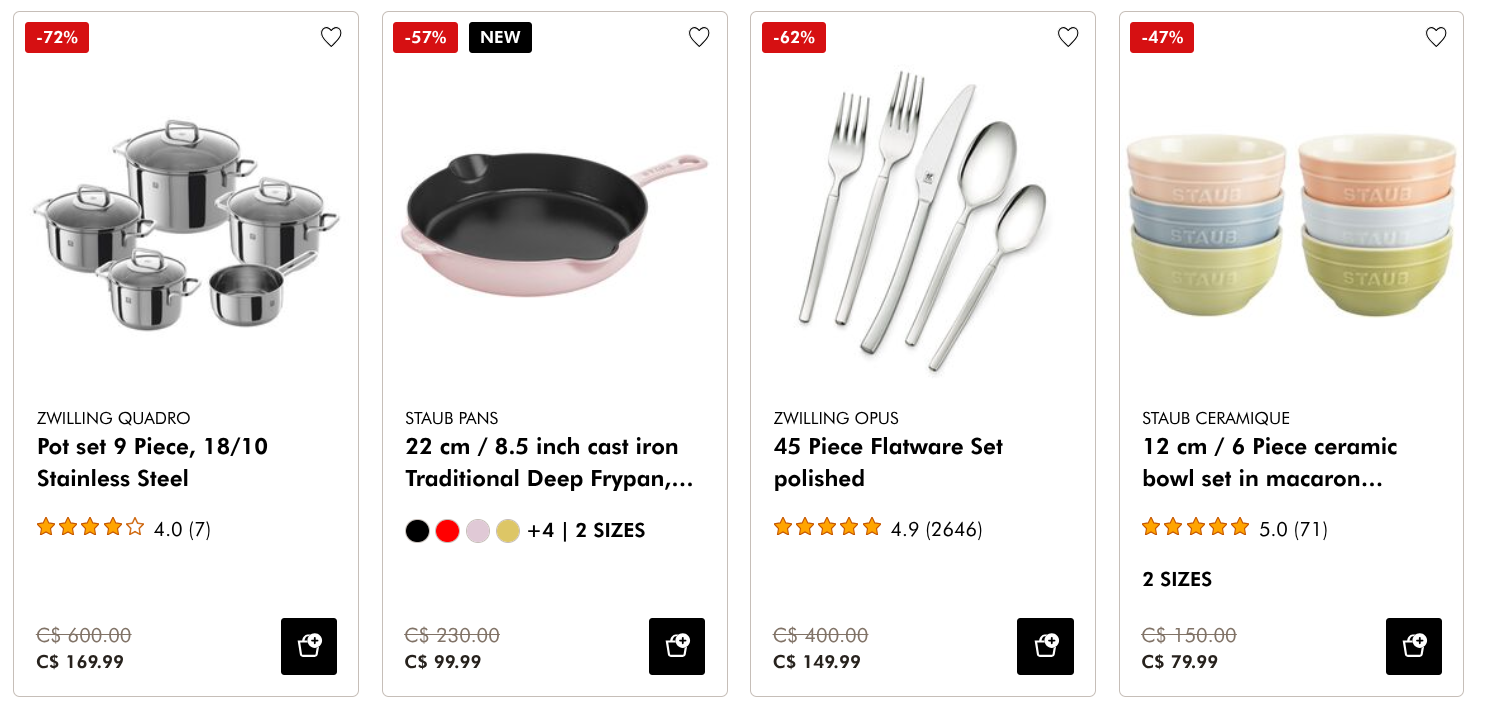Pick the lilac color swatch on the frypan

click(477, 530)
